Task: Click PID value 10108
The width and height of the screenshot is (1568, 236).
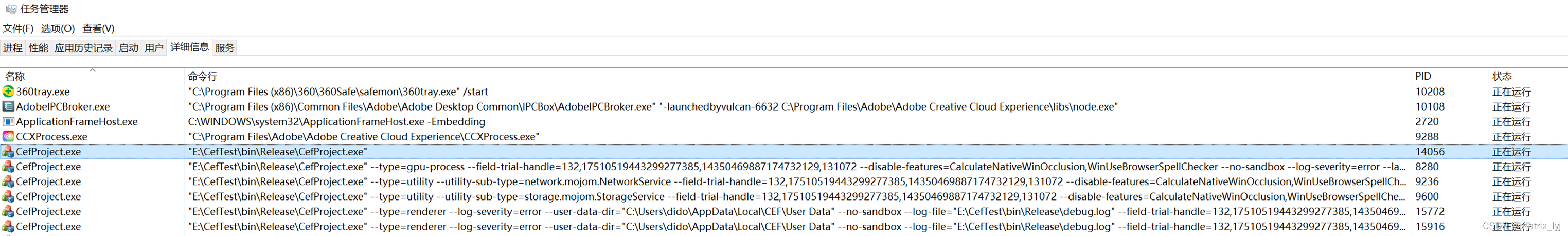Action: click(1430, 106)
